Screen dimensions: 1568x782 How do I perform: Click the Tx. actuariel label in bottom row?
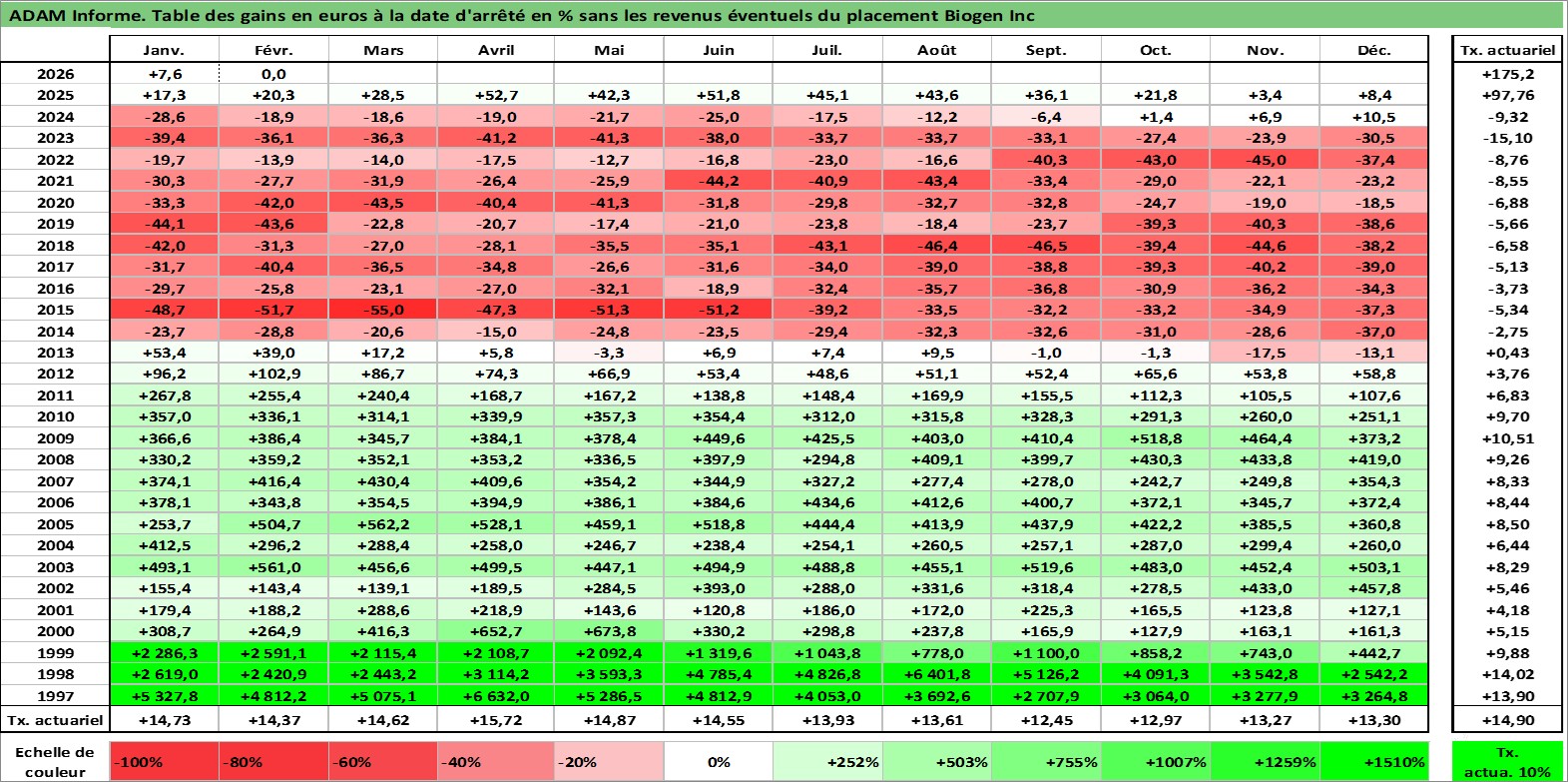55,720
